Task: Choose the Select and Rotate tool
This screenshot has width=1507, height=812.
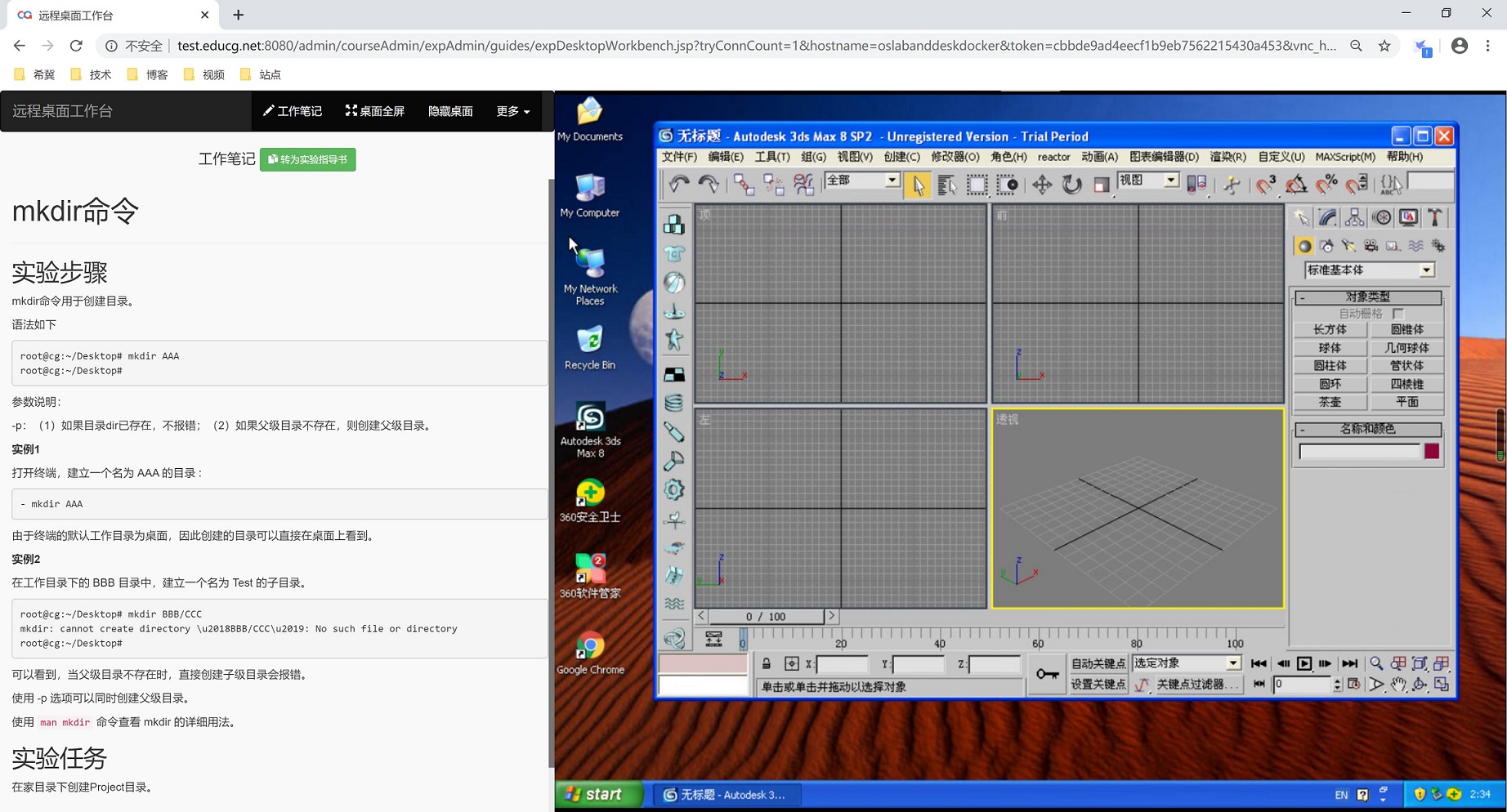Action: coord(1072,185)
